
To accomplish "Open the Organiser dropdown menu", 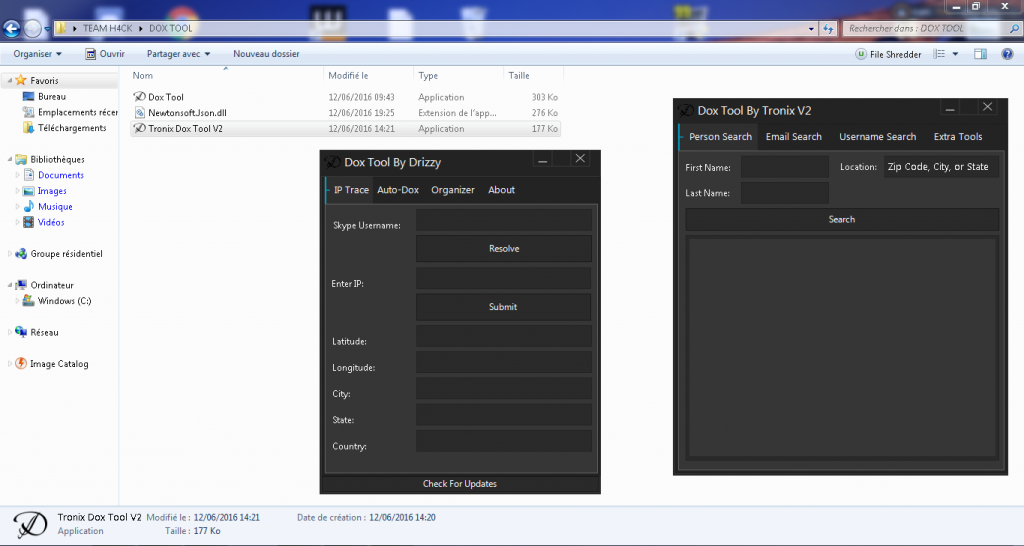I will click(37, 54).
